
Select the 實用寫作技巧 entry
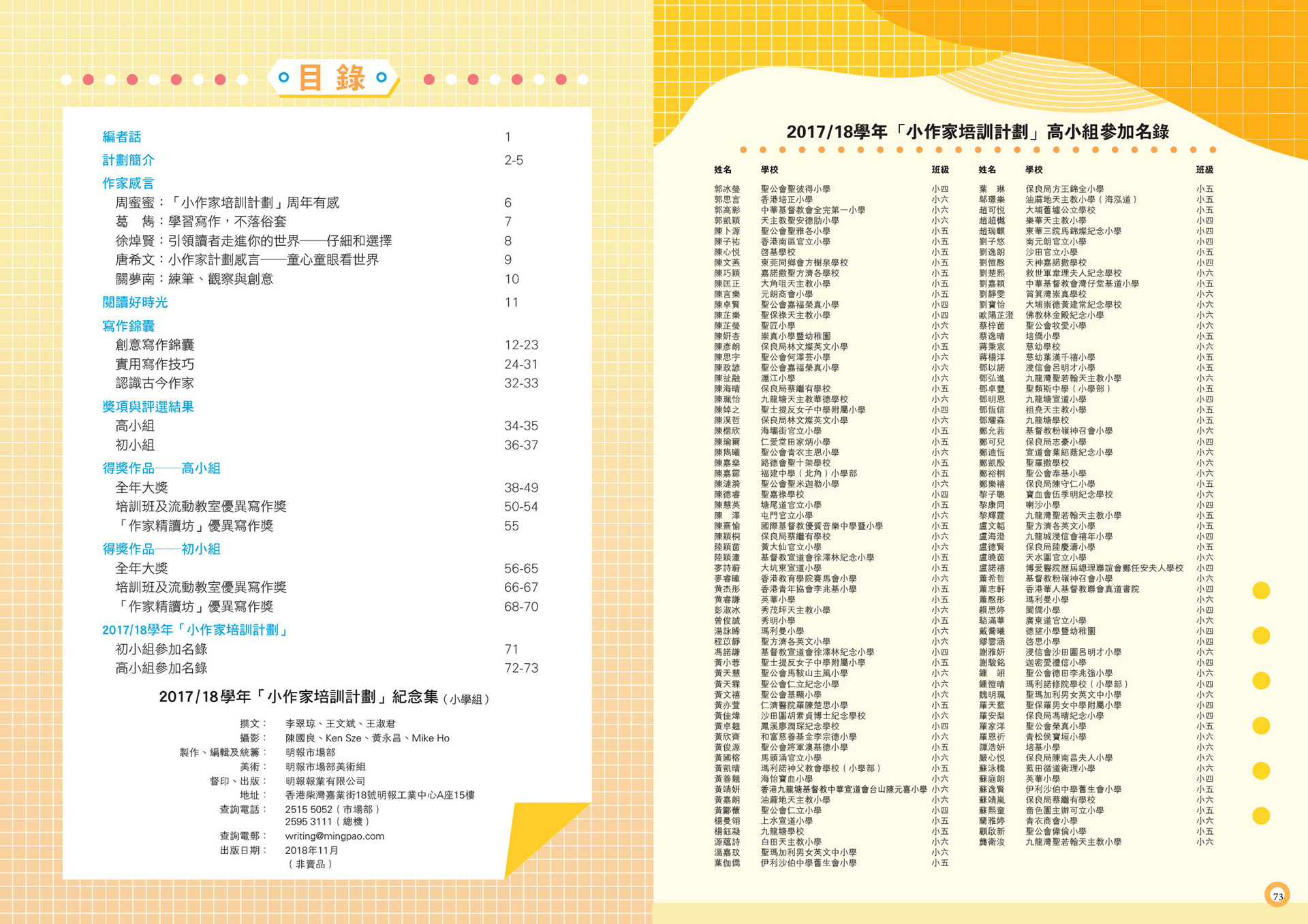click(x=155, y=364)
